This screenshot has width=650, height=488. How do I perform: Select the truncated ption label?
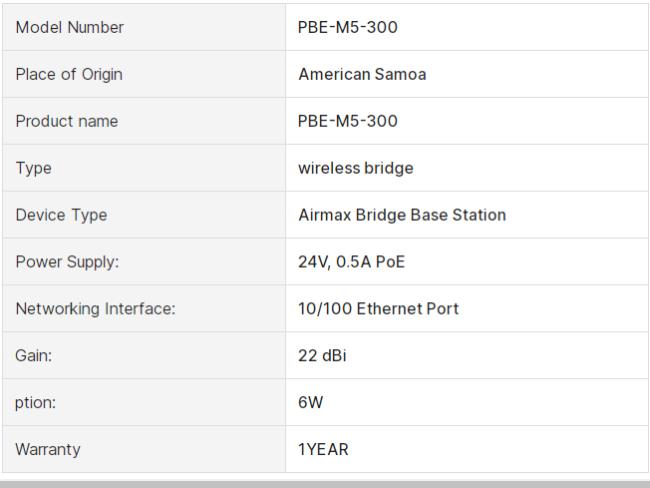35,403
